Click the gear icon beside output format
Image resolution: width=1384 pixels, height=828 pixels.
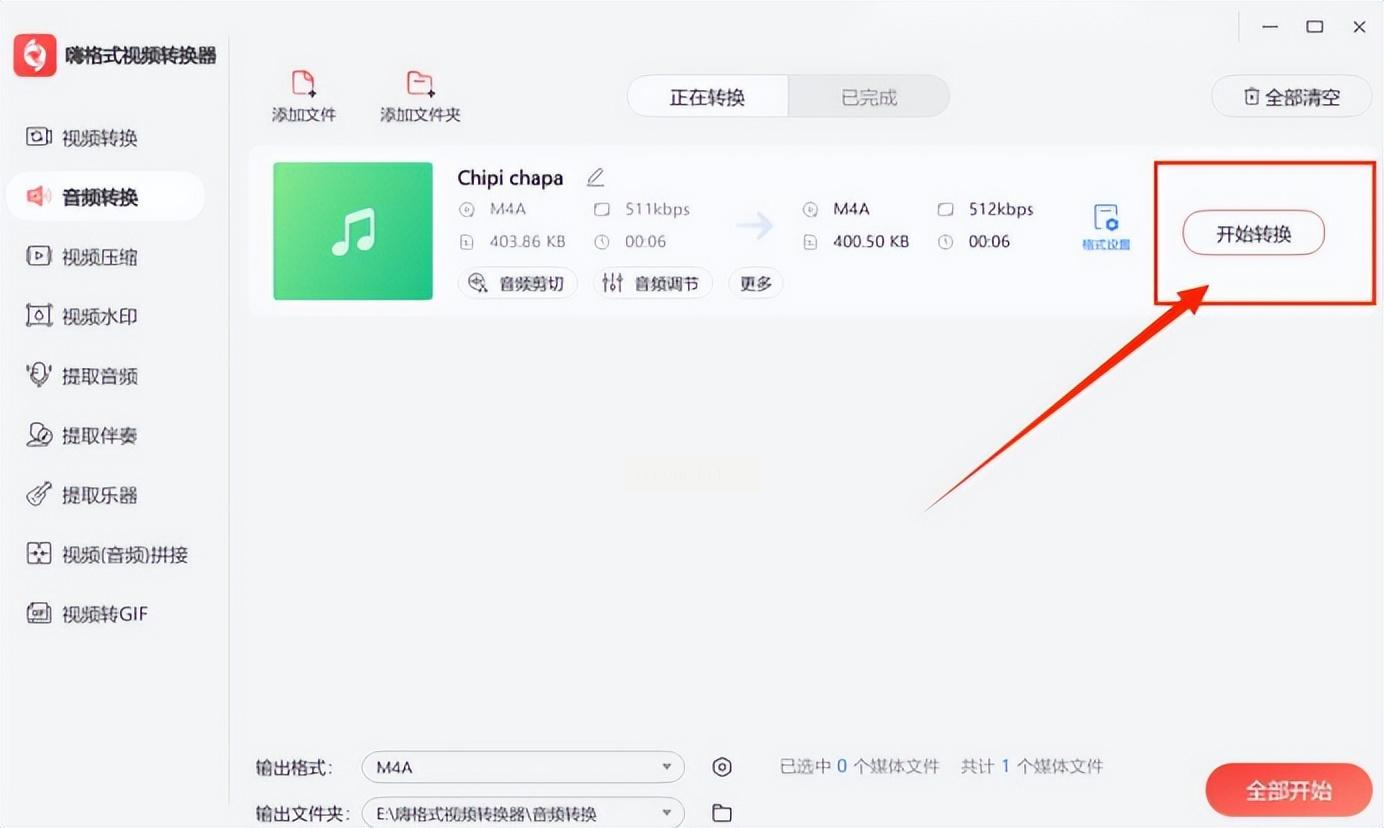click(x=722, y=767)
